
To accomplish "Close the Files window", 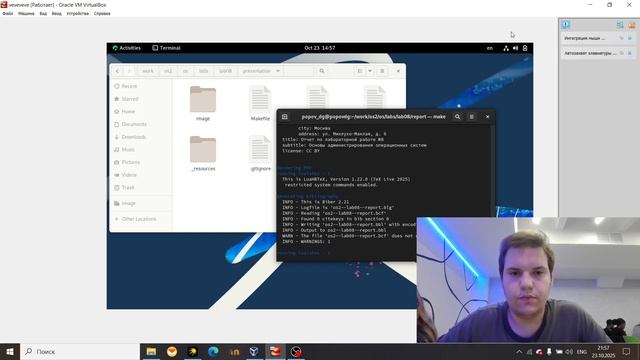I will coord(398,71).
